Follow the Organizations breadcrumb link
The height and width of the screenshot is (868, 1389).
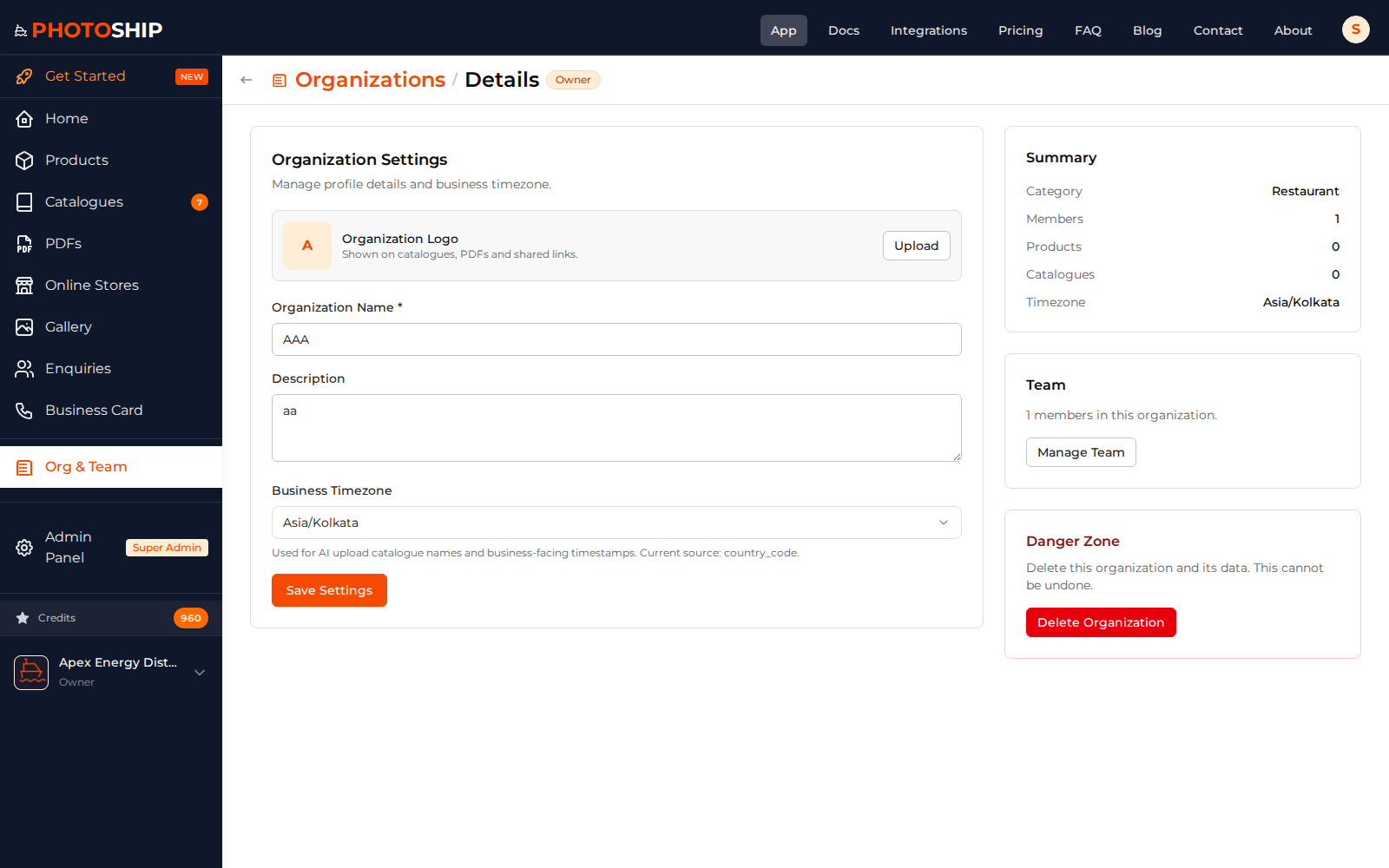(370, 80)
